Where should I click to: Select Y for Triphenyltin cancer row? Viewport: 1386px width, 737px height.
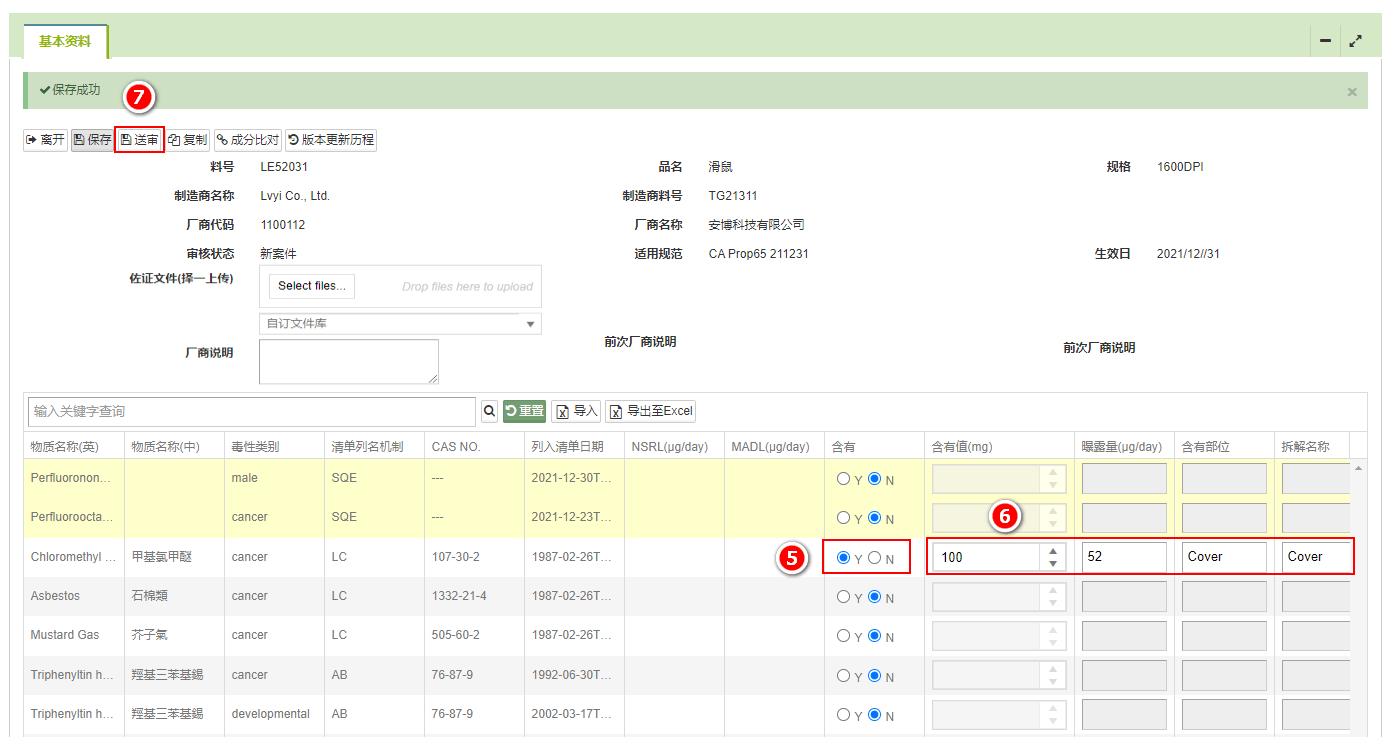(x=844, y=676)
